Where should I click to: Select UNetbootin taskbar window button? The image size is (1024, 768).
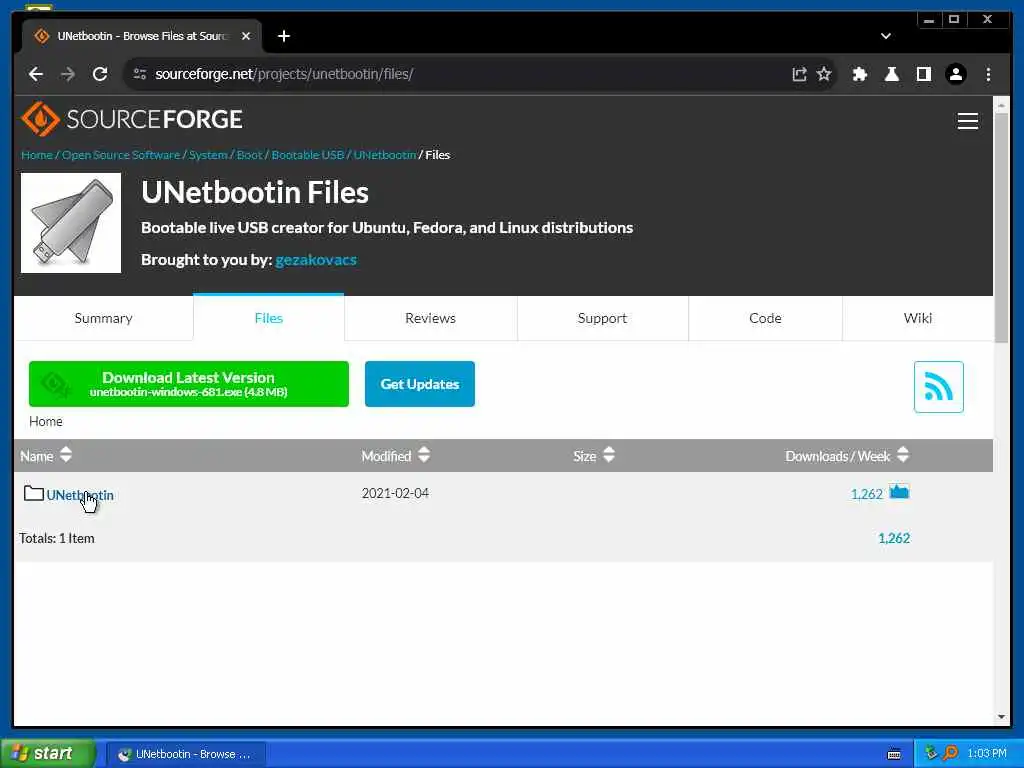185,754
